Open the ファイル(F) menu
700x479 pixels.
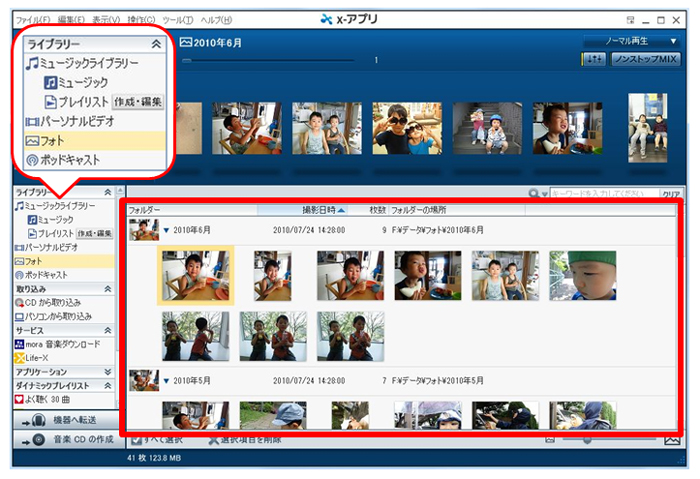(x=35, y=20)
